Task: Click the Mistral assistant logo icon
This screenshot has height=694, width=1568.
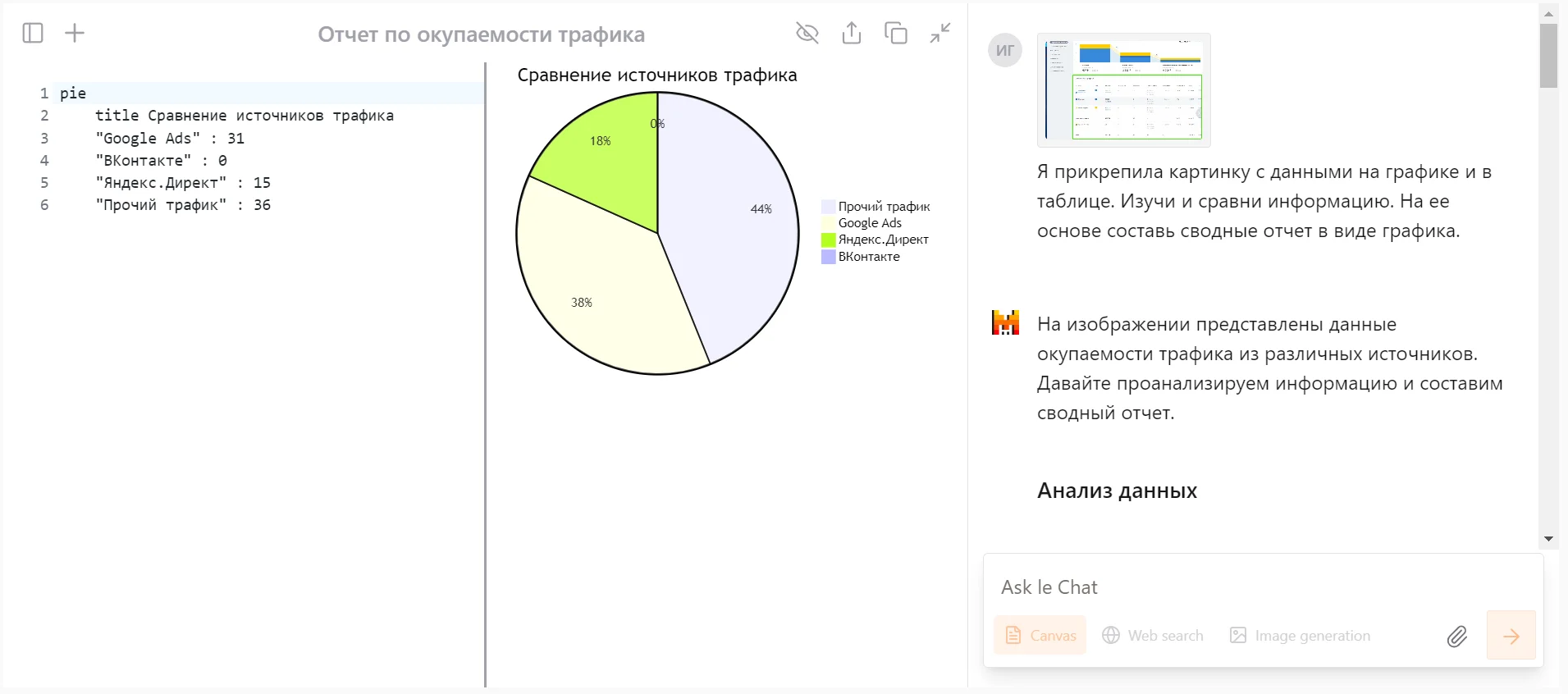Action: (x=1005, y=322)
